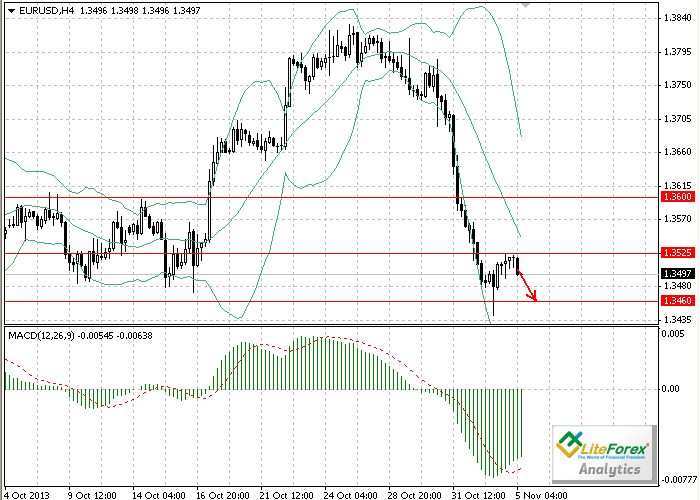The height and width of the screenshot is (500, 700).
Task: Click the red 1.3600 price level tag
Action: (x=678, y=198)
